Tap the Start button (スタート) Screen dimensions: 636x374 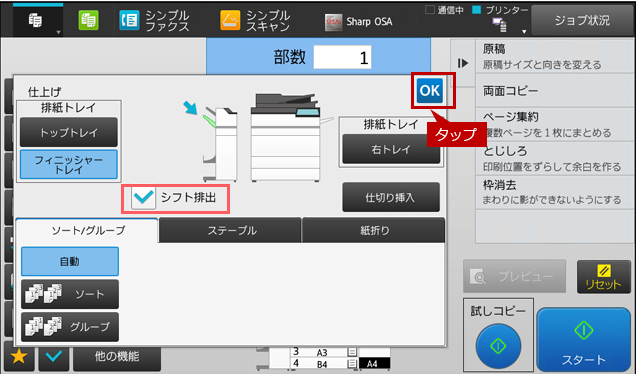[584, 340]
